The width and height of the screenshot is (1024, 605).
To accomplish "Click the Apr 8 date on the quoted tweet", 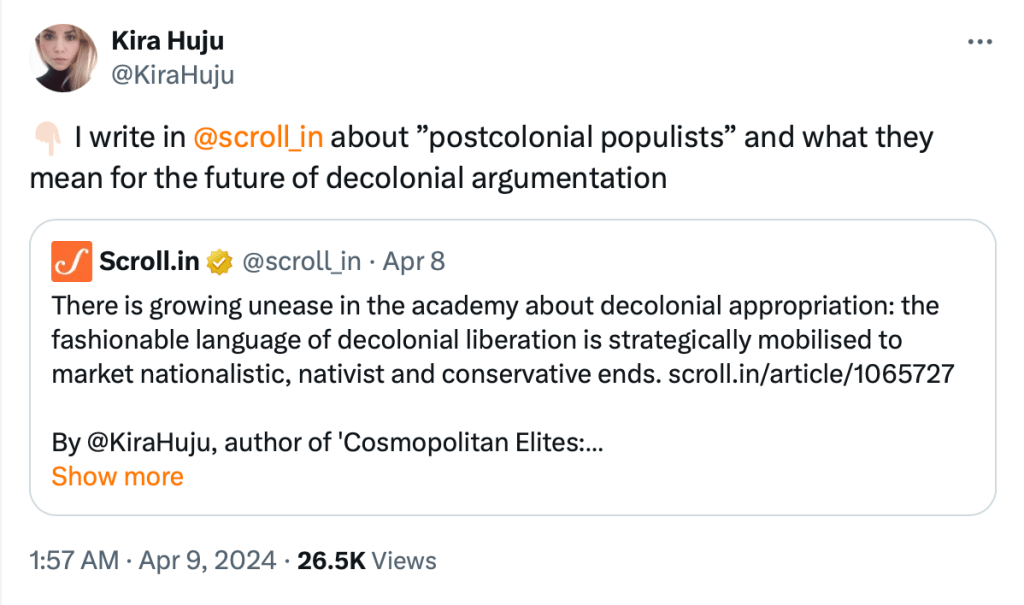I will pyautogui.click(x=413, y=262).
